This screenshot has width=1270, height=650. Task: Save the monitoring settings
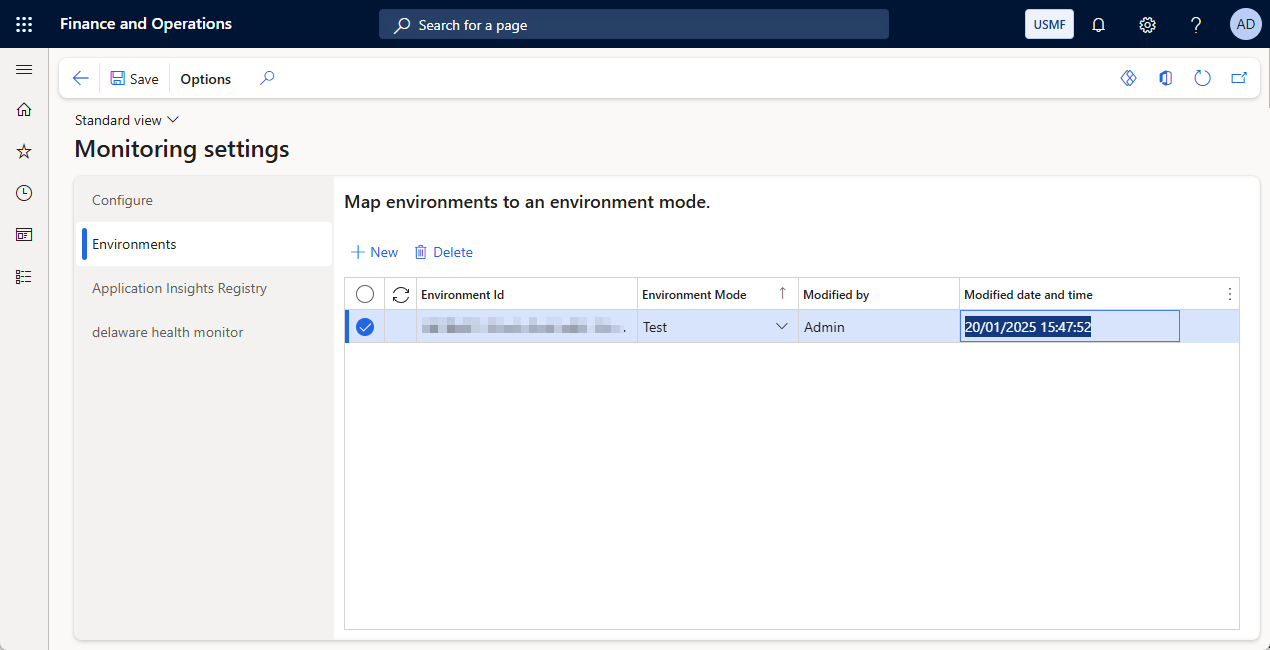(x=134, y=78)
